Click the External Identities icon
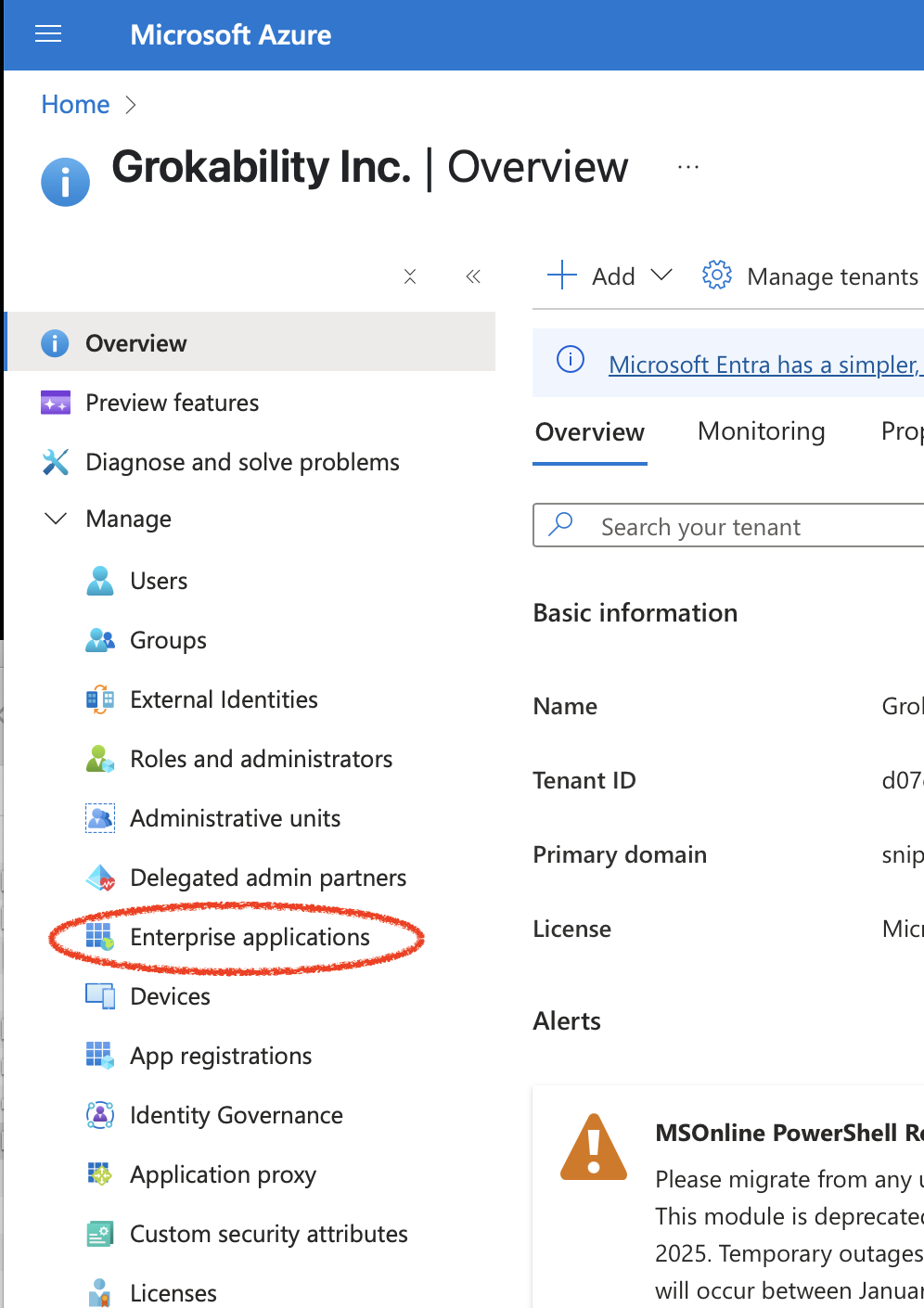Viewport: 924px width, 1308px height. tap(100, 699)
